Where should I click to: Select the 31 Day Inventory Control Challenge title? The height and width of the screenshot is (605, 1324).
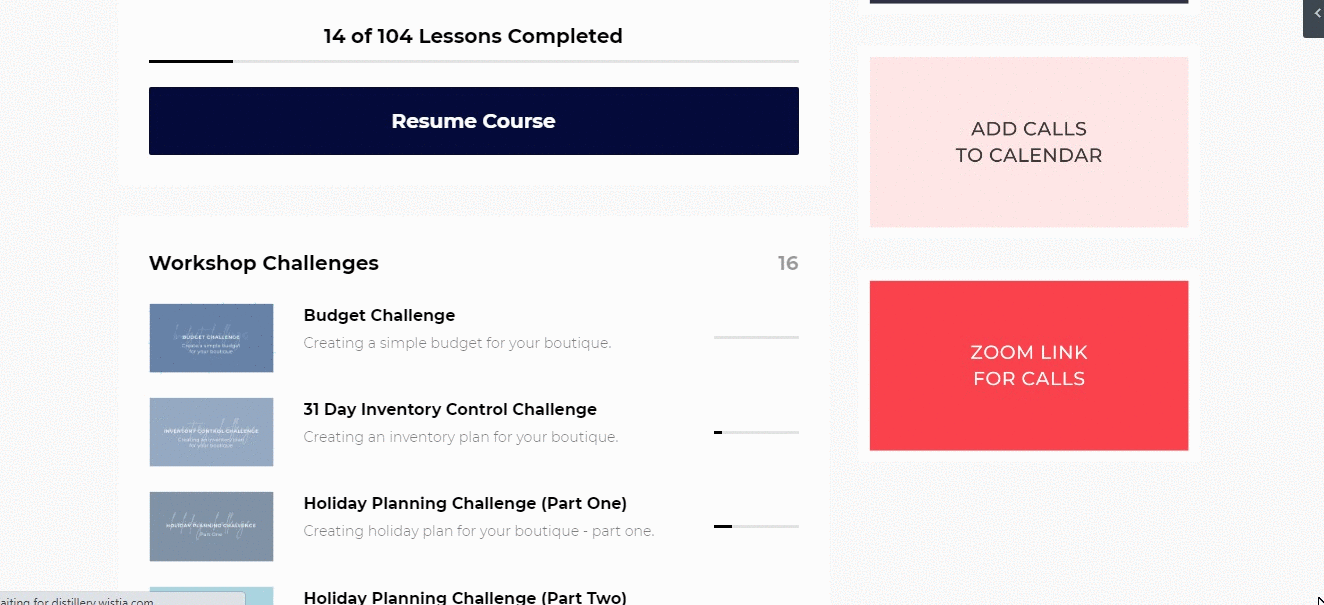tap(450, 410)
